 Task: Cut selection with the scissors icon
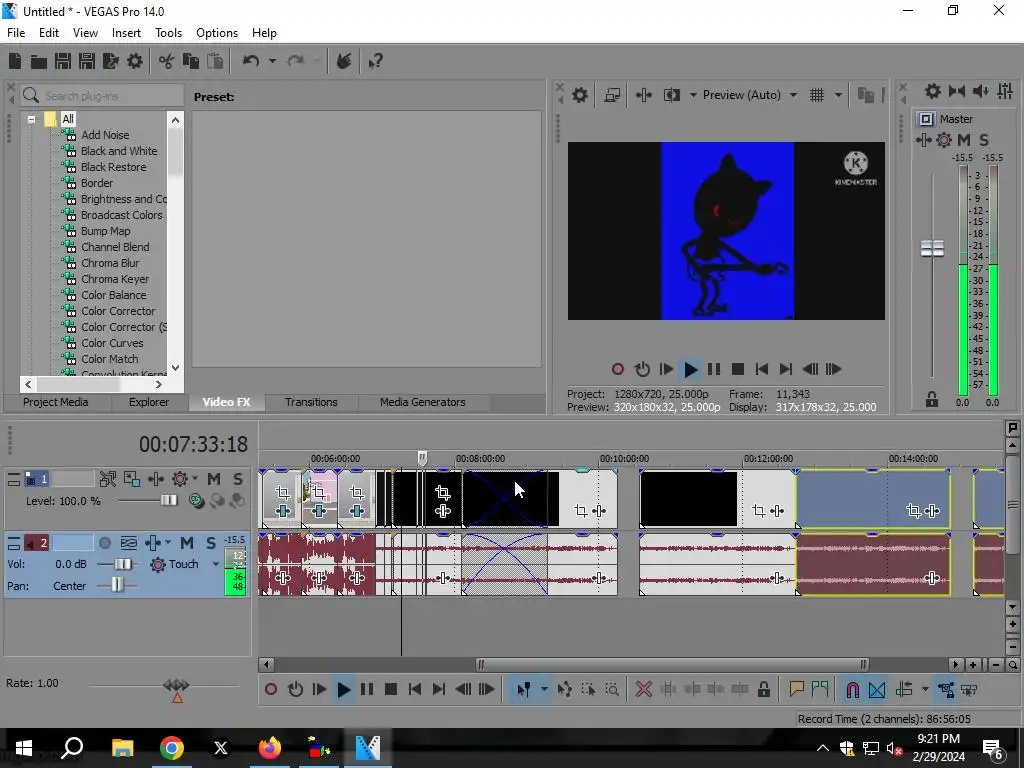click(166, 61)
